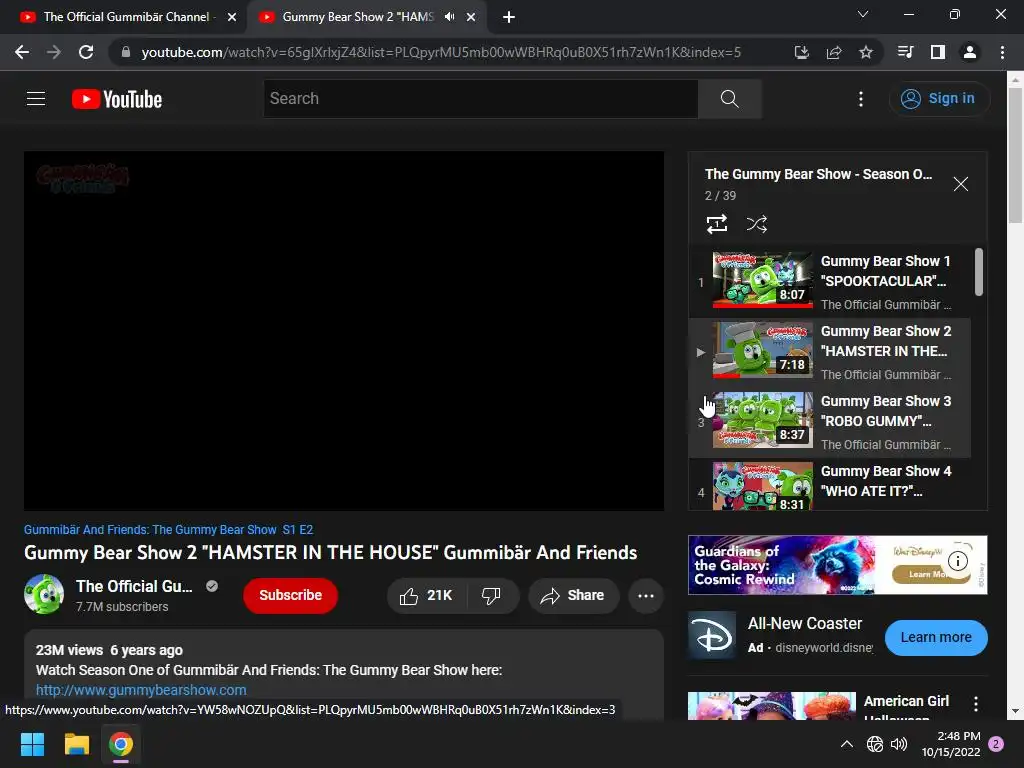Open media controls icon in toolbar
Viewport: 1024px width, 768px height.
click(x=906, y=52)
